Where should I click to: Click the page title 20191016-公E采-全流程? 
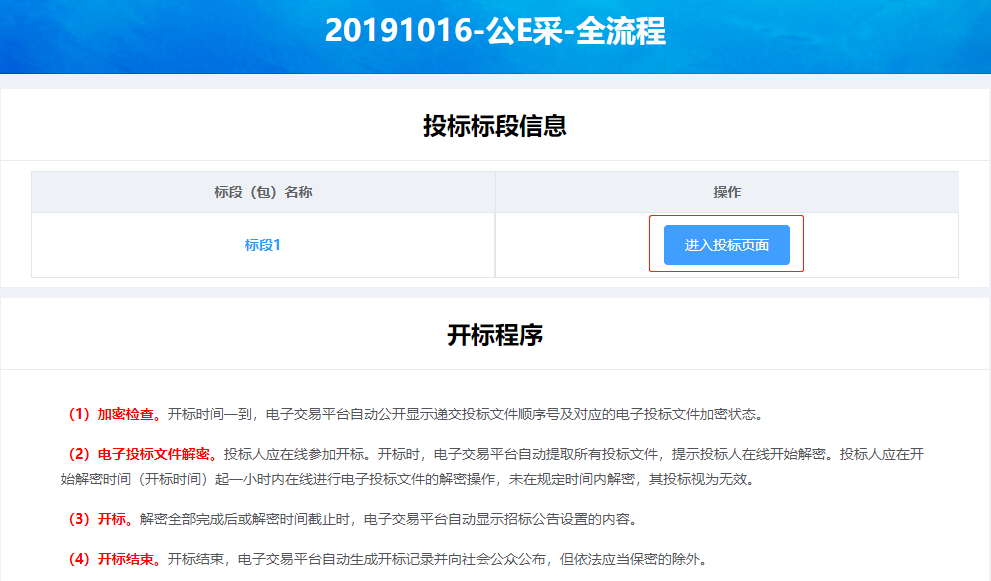[x=495, y=32]
